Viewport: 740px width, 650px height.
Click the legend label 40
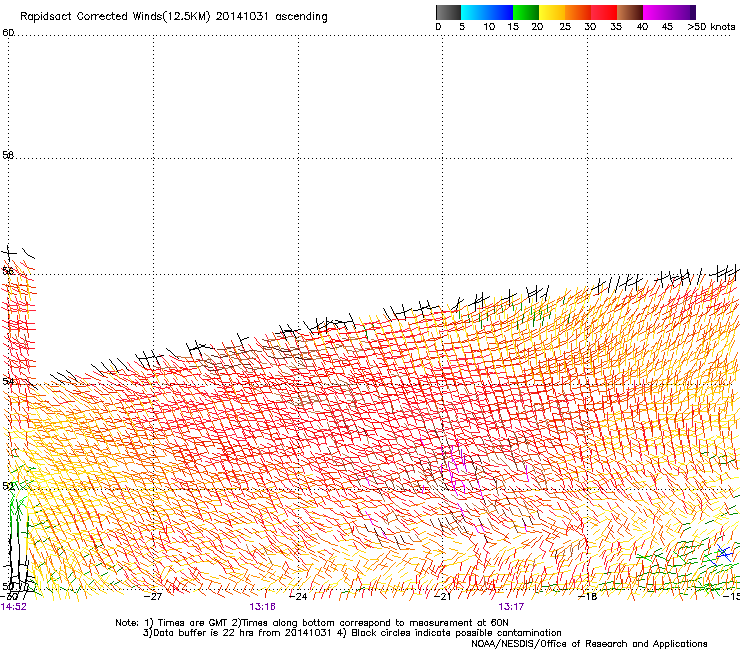click(x=642, y=27)
